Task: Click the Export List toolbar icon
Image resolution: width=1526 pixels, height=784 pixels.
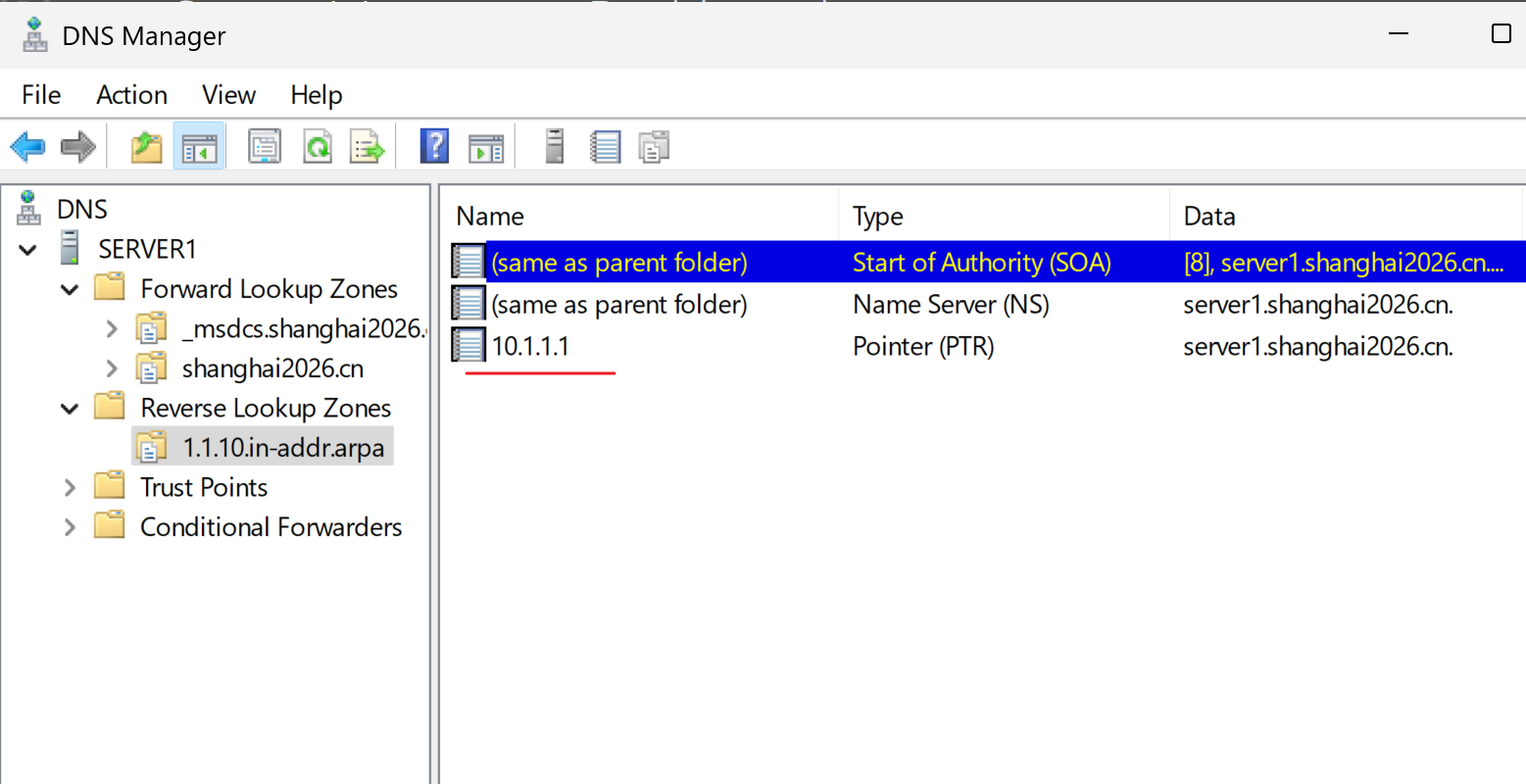Action: (x=369, y=147)
